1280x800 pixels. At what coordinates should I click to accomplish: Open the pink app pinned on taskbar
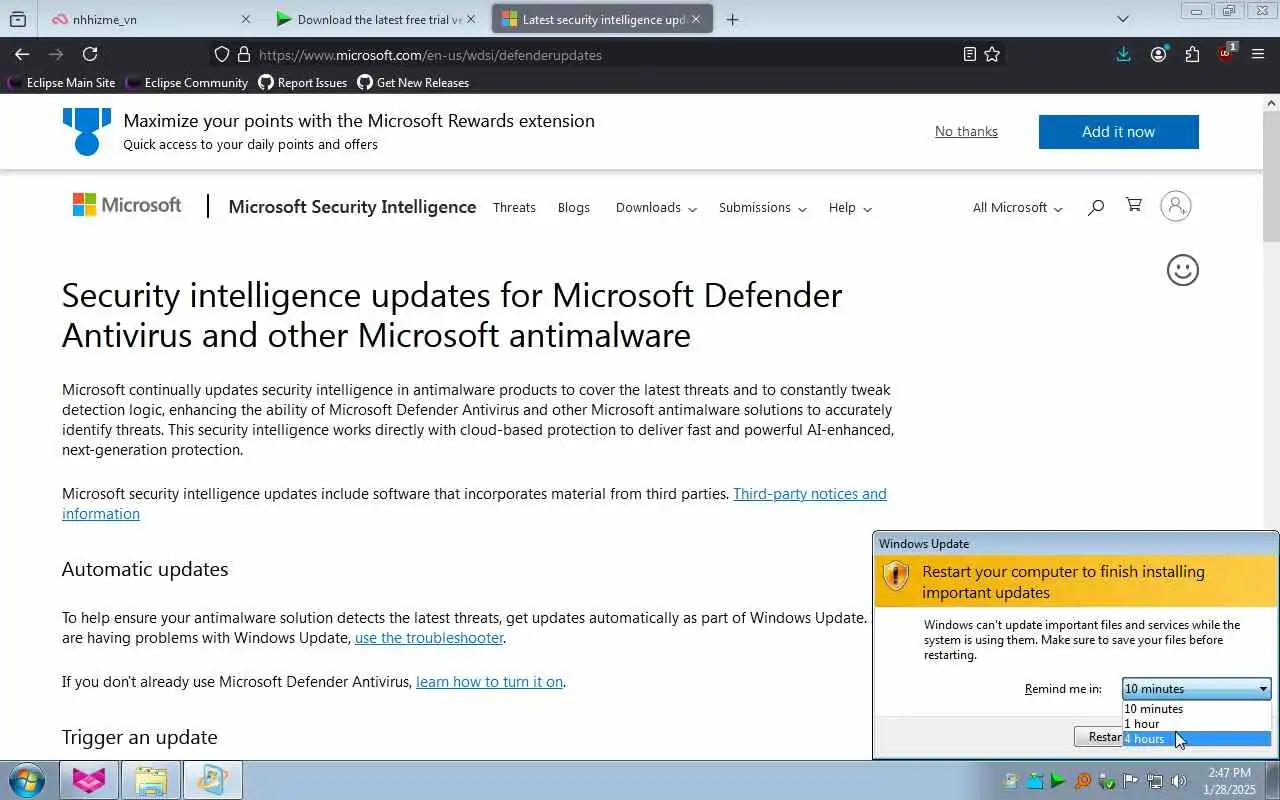89,780
